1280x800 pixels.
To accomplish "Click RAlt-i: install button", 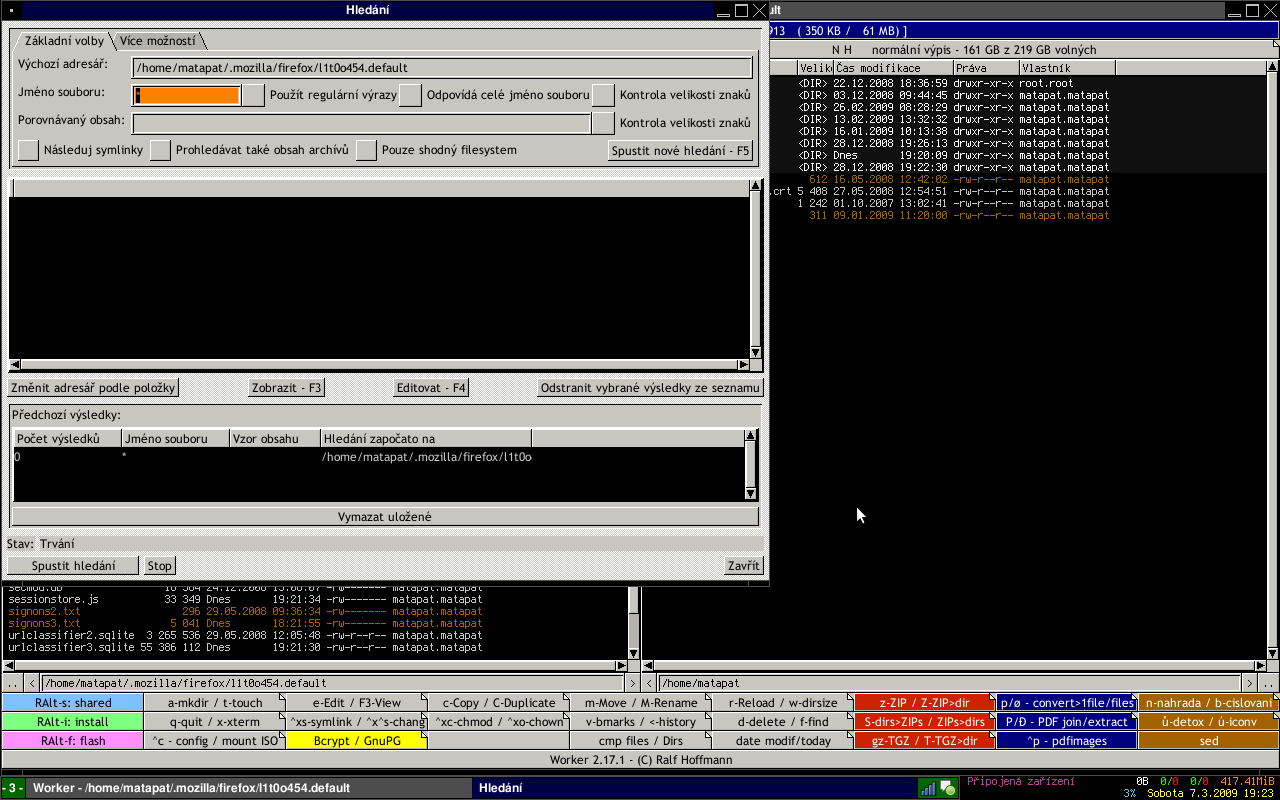I will click(x=73, y=722).
